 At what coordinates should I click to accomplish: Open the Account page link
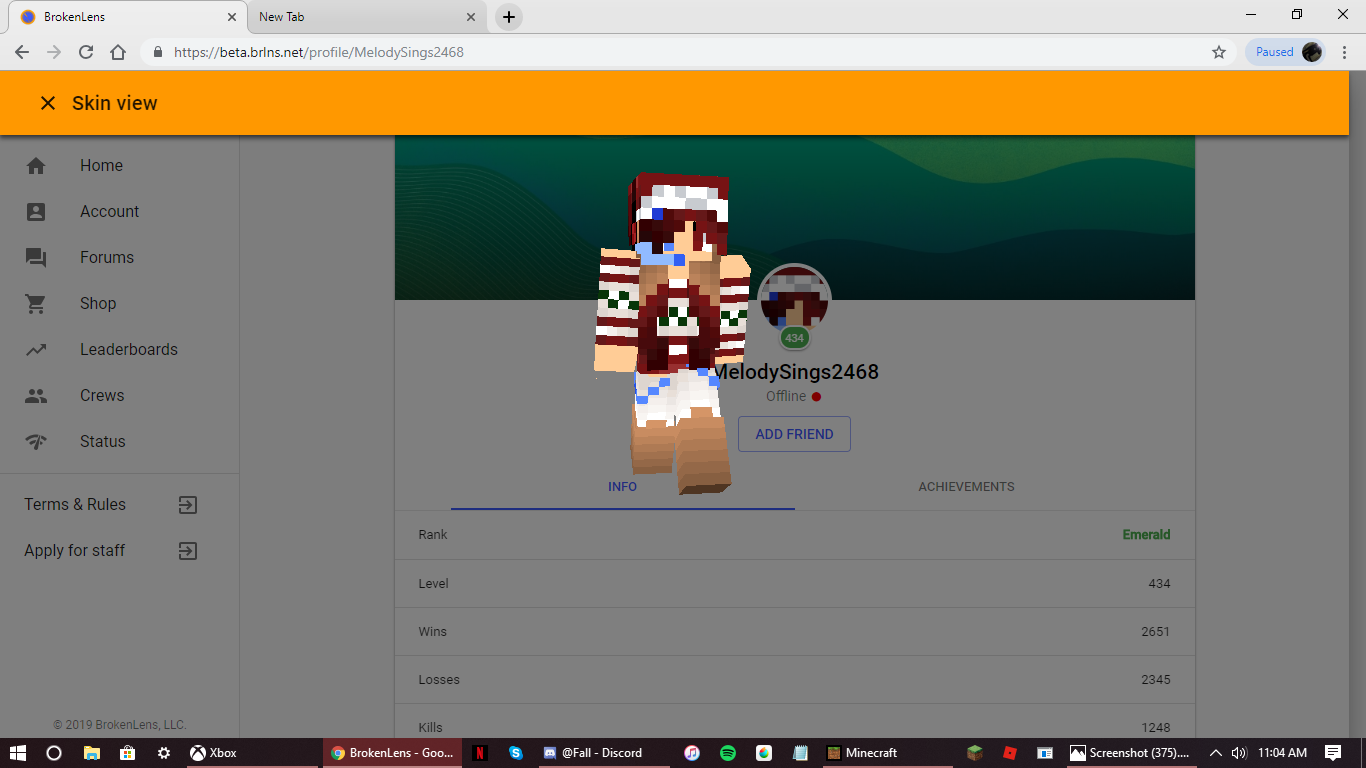tap(109, 212)
